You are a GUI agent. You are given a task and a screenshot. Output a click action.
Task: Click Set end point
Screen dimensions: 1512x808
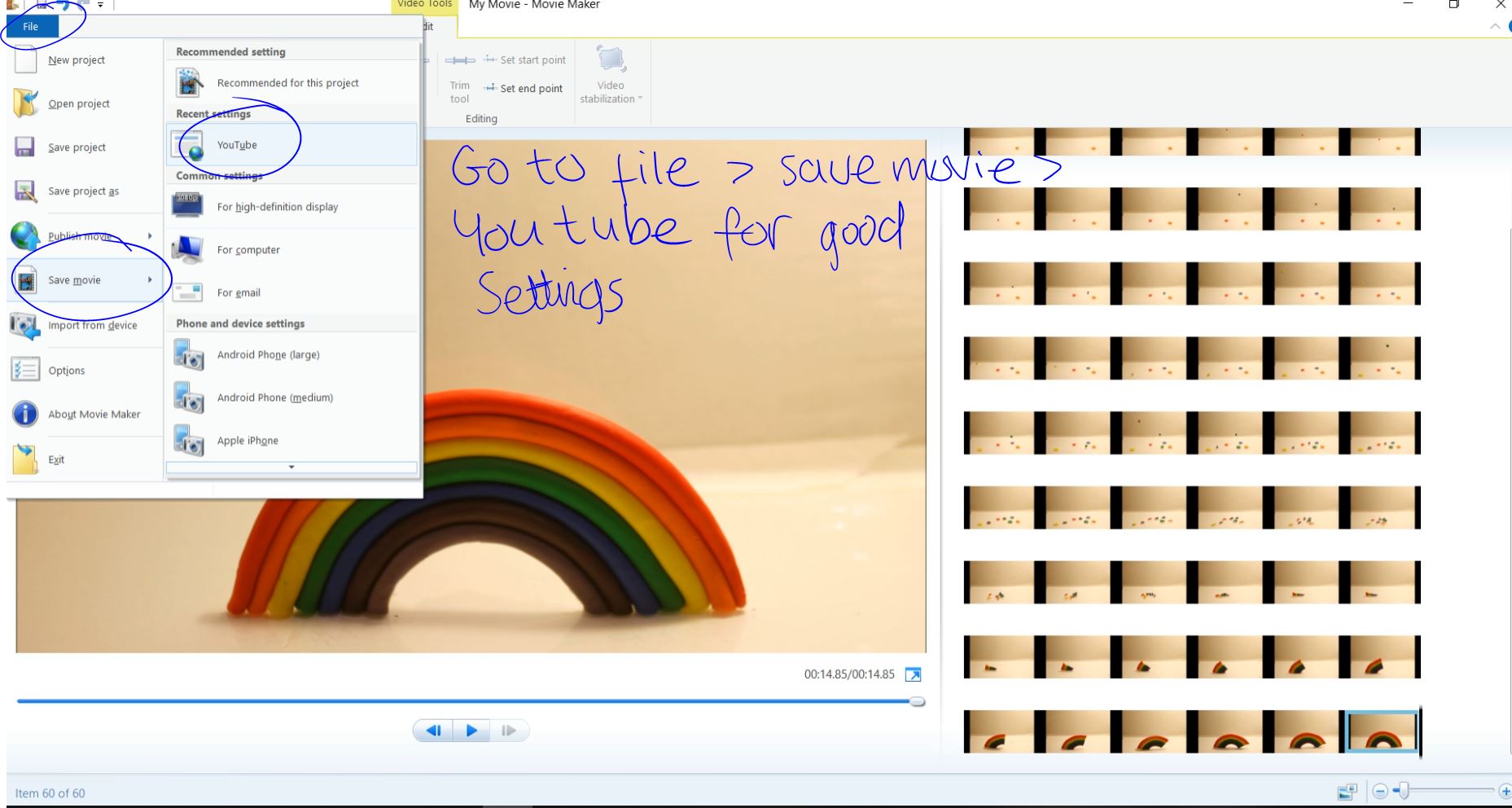click(x=524, y=88)
